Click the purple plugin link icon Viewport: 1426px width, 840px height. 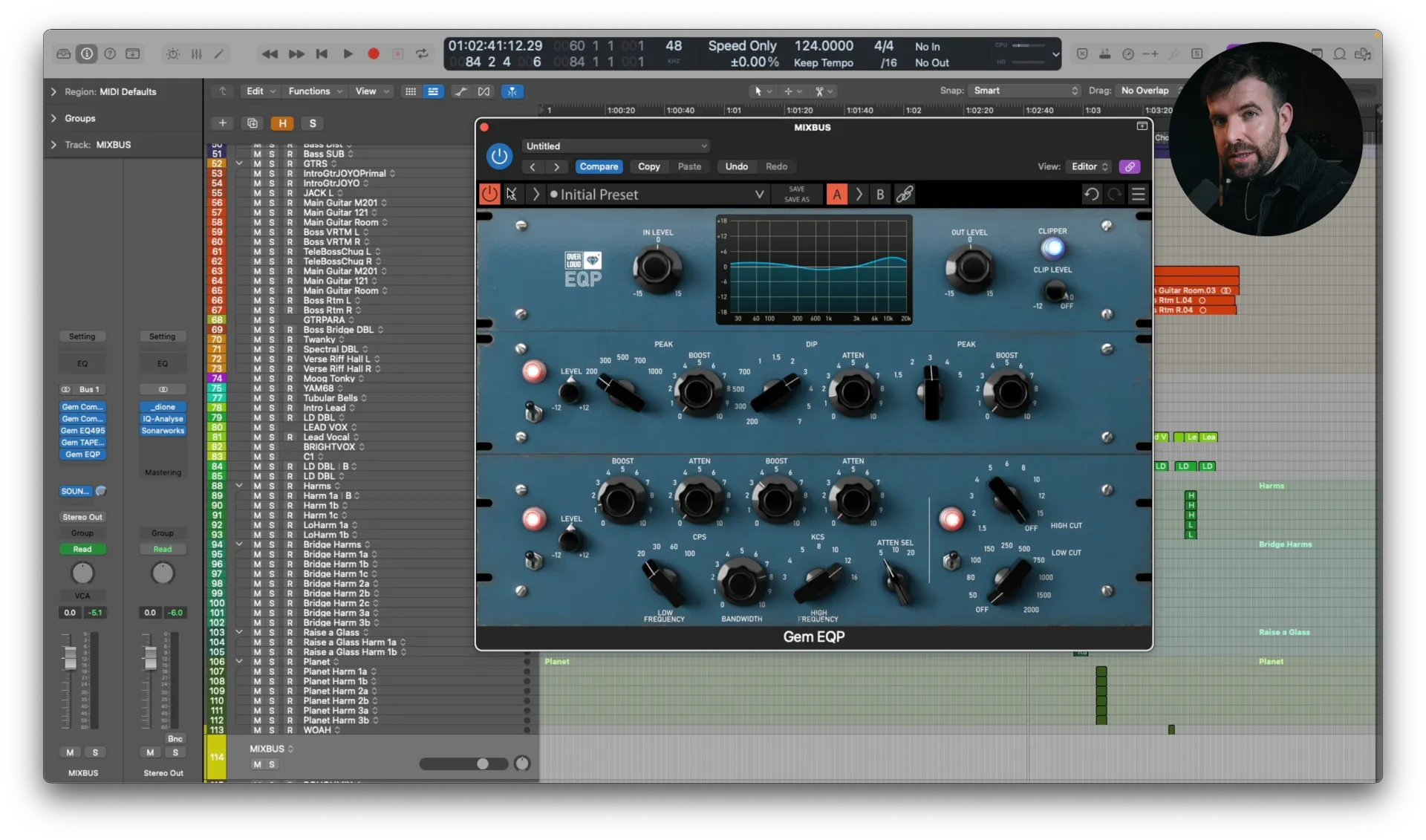click(x=1130, y=166)
